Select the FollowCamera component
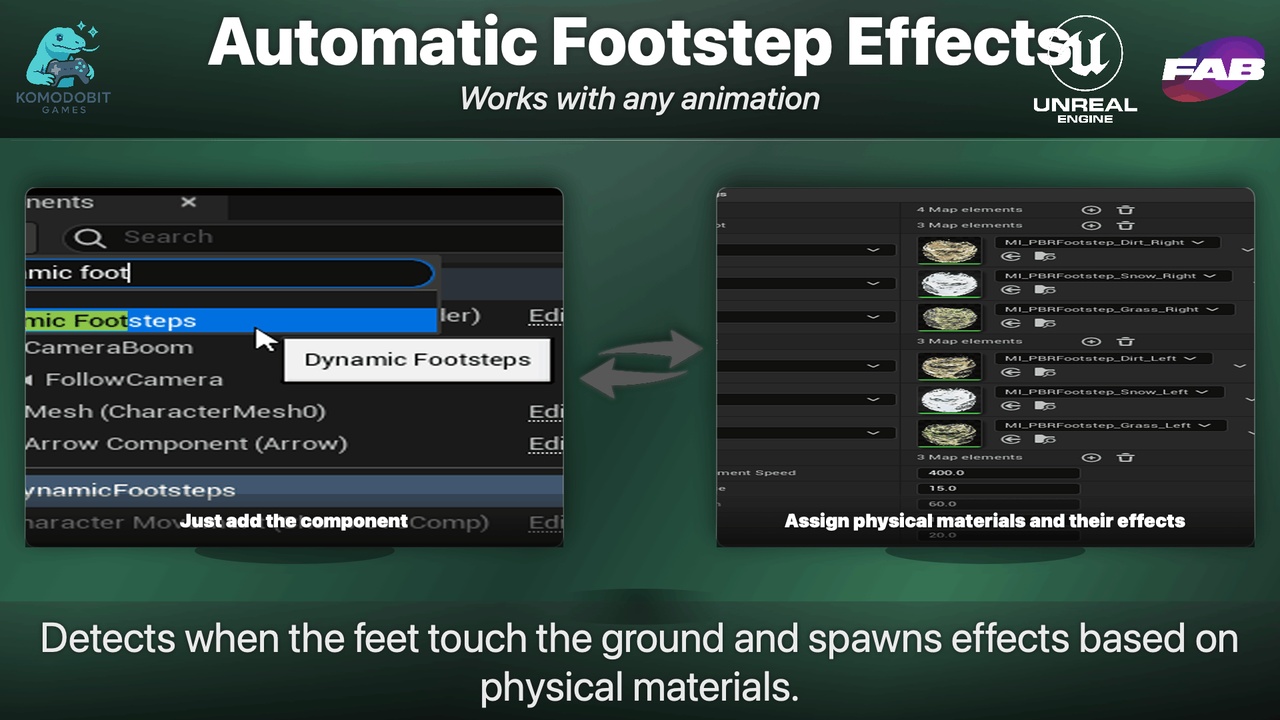The height and width of the screenshot is (720, 1280). point(134,380)
